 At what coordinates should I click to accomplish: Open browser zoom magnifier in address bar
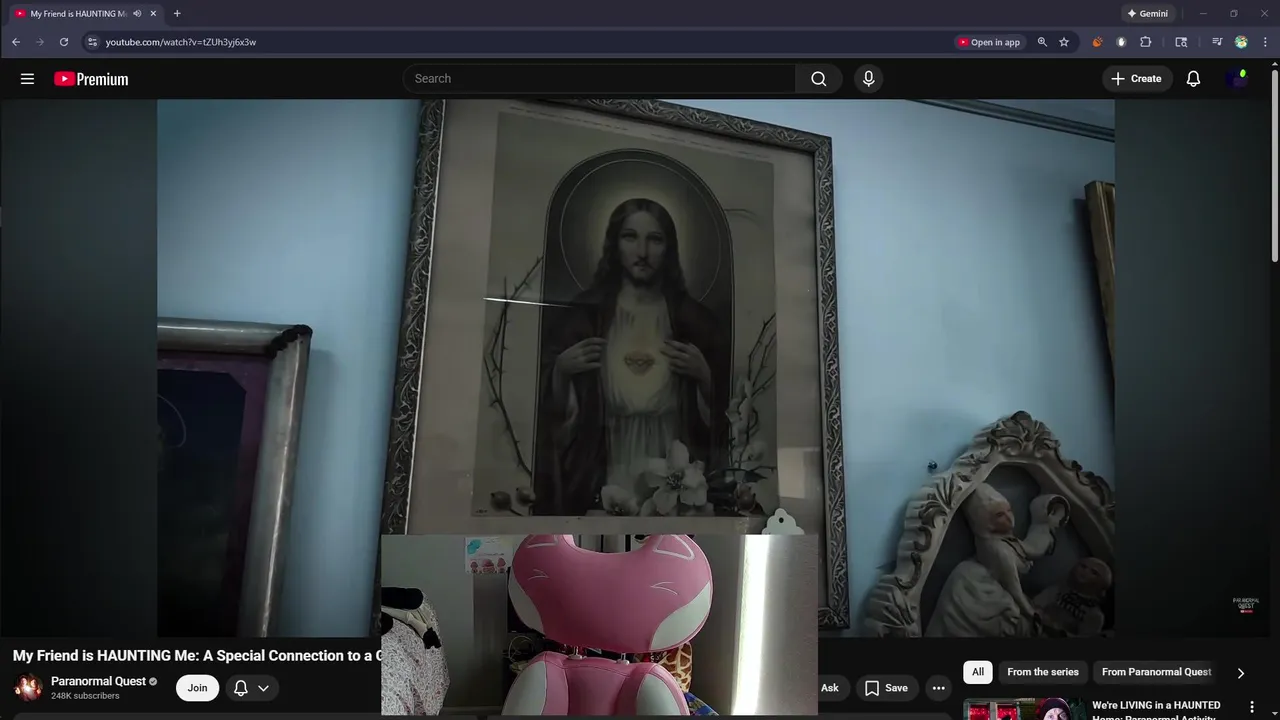tap(1042, 42)
